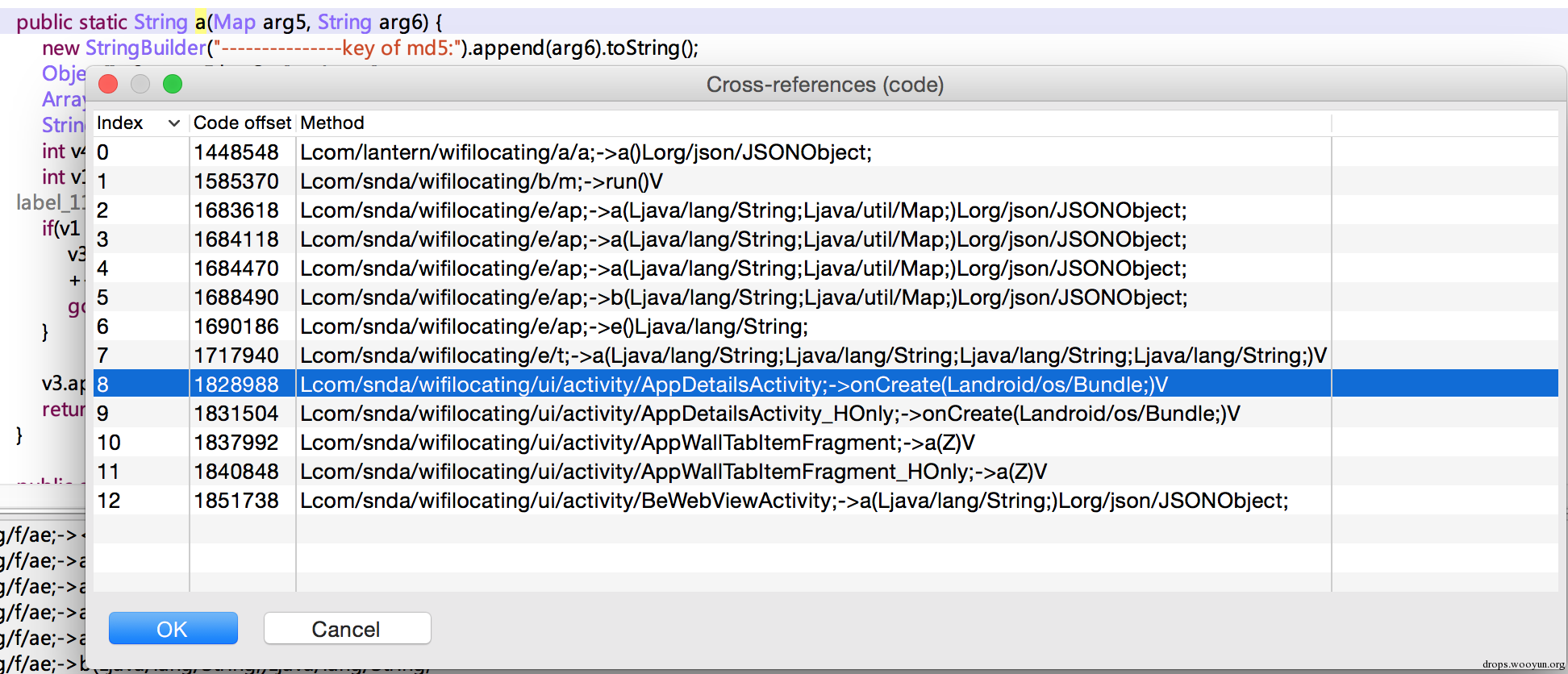Select the BeWebViewActivity method row
The image size is (1568, 674).
[x=825, y=501]
